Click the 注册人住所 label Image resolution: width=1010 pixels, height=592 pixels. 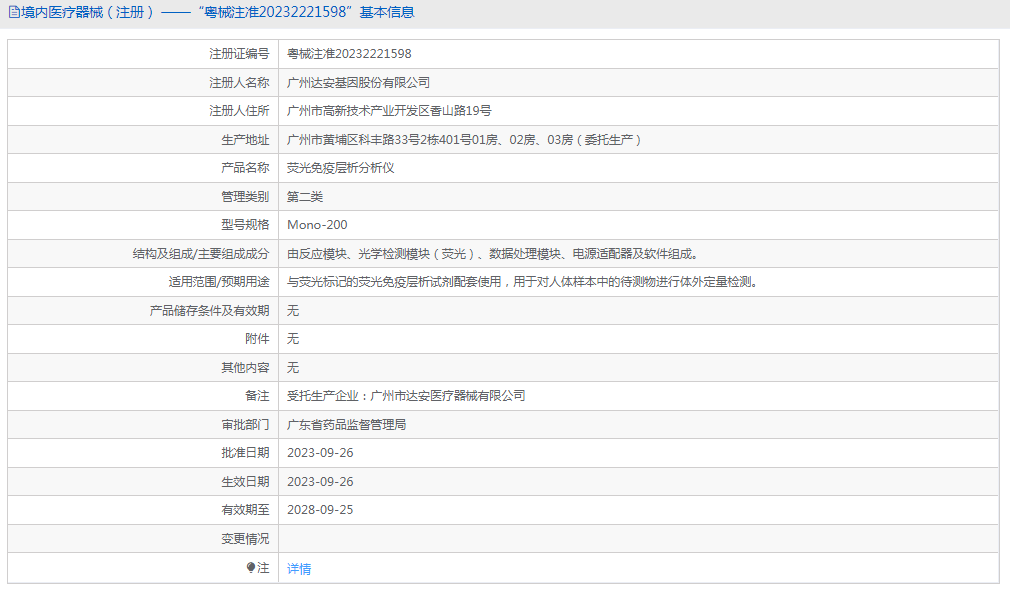click(239, 111)
